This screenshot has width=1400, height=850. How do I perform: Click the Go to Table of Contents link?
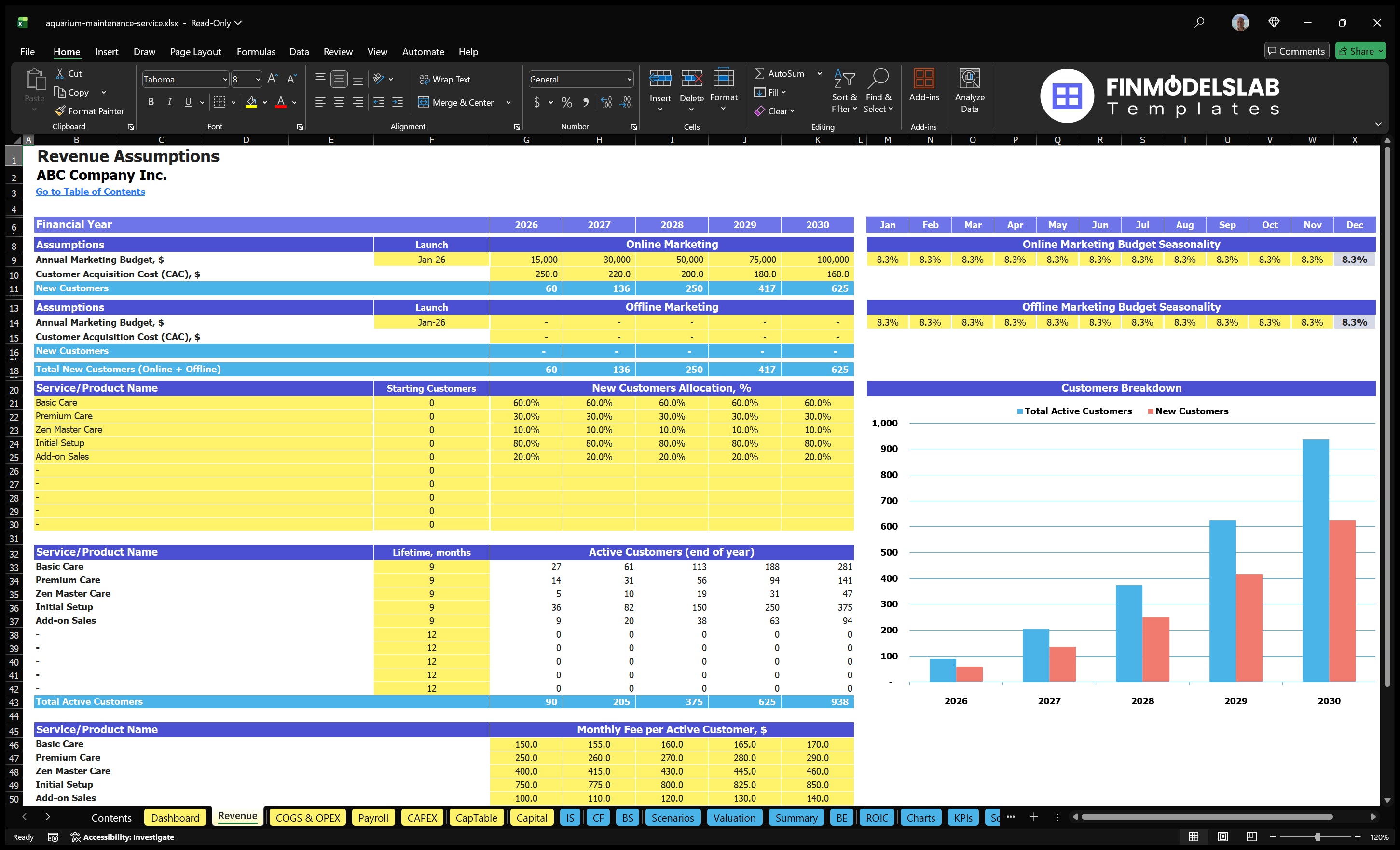(90, 192)
